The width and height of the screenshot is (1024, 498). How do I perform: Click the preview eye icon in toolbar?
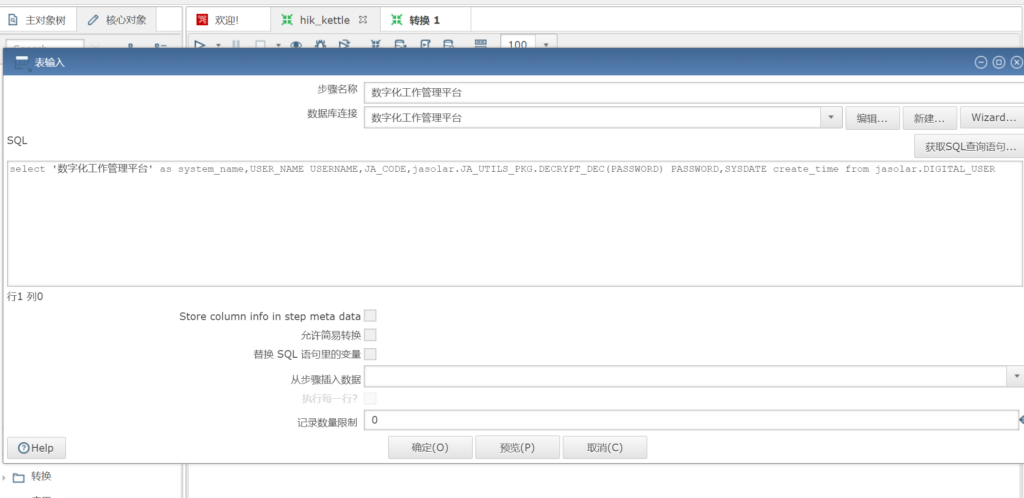[x=296, y=44]
